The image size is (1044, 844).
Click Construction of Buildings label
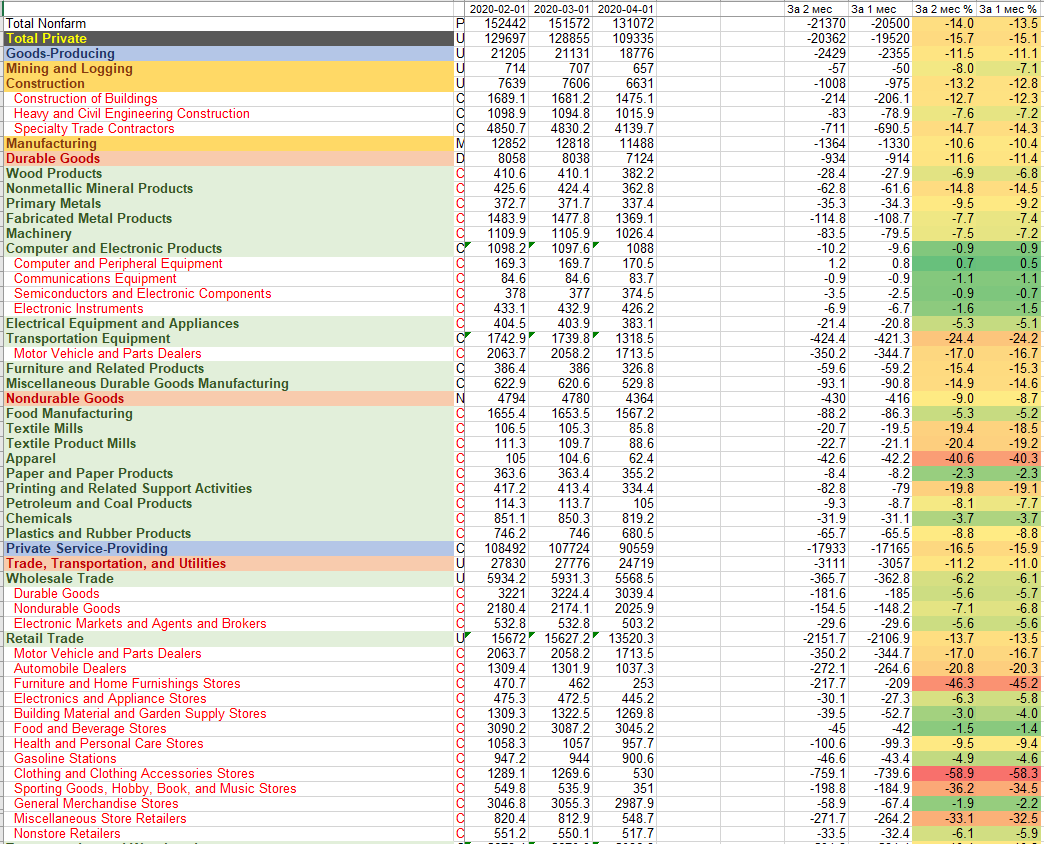86,99
